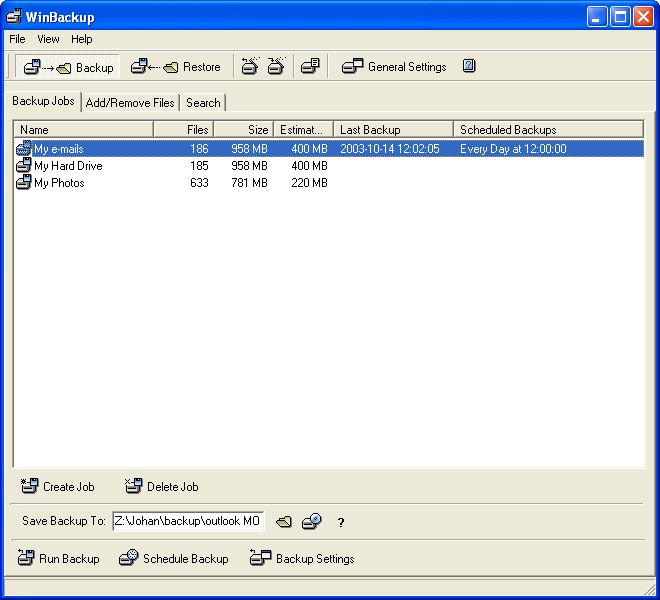
Task: Click the My Photos job icon
Action: [x=24, y=182]
